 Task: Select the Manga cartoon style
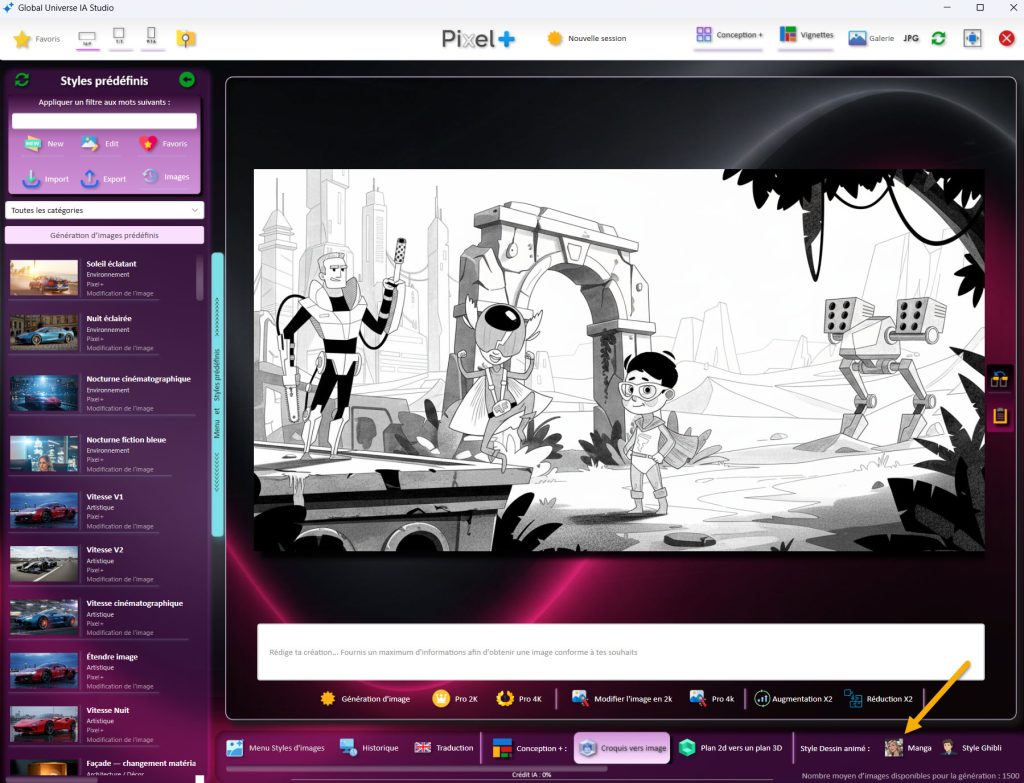[894, 747]
